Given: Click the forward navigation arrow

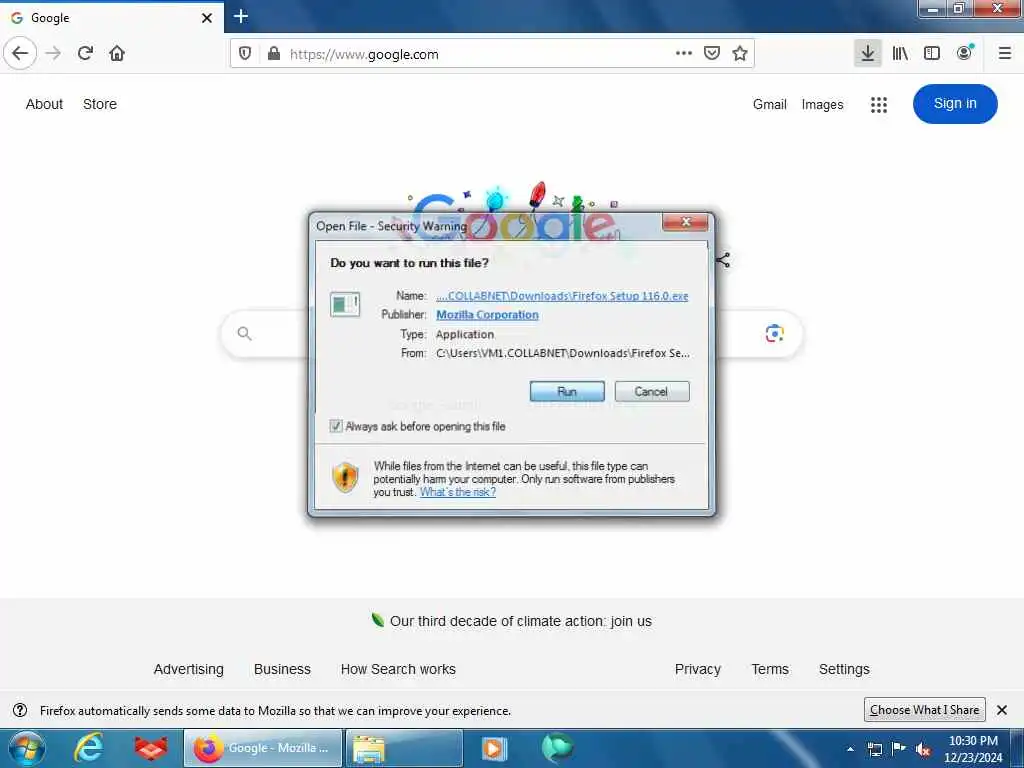Looking at the screenshot, I should (54, 54).
